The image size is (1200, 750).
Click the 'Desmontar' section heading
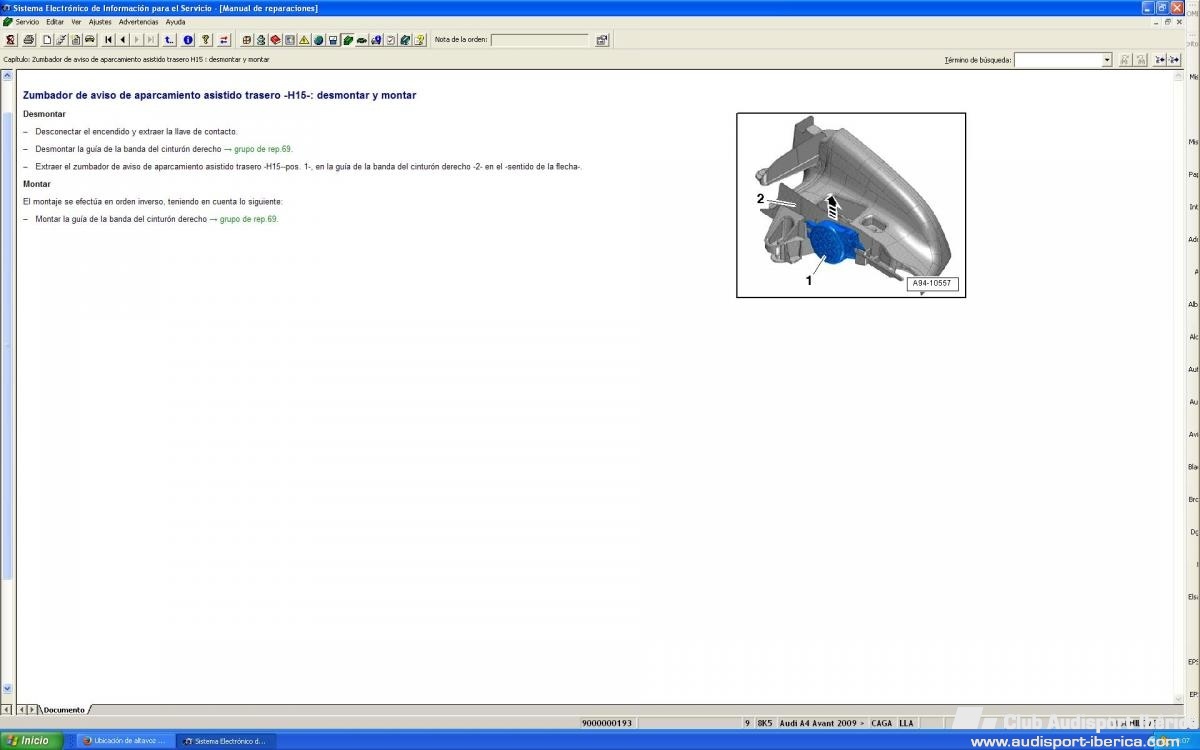pos(44,114)
